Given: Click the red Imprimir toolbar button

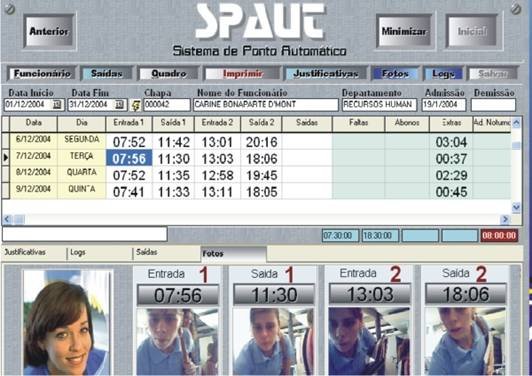Looking at the screenshot, I should click(242, 73).
